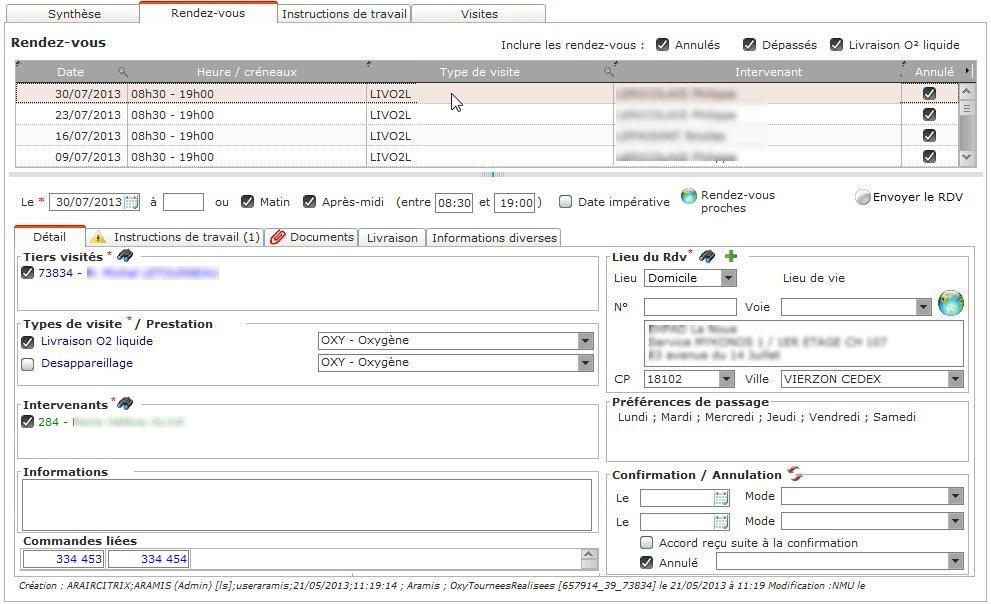
Task: Click the N° street number field
Action: tap(690, 307)
